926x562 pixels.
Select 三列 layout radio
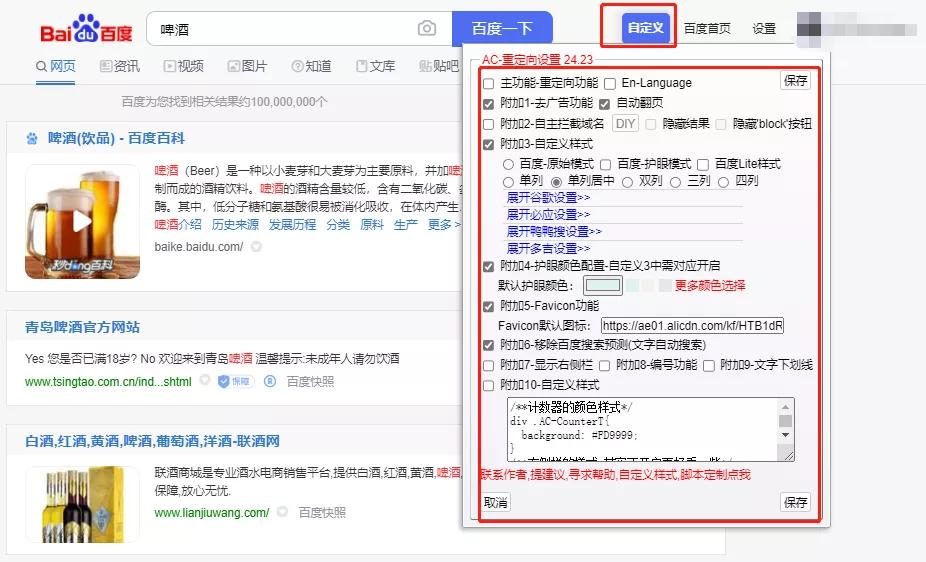(x=676, y=182)
